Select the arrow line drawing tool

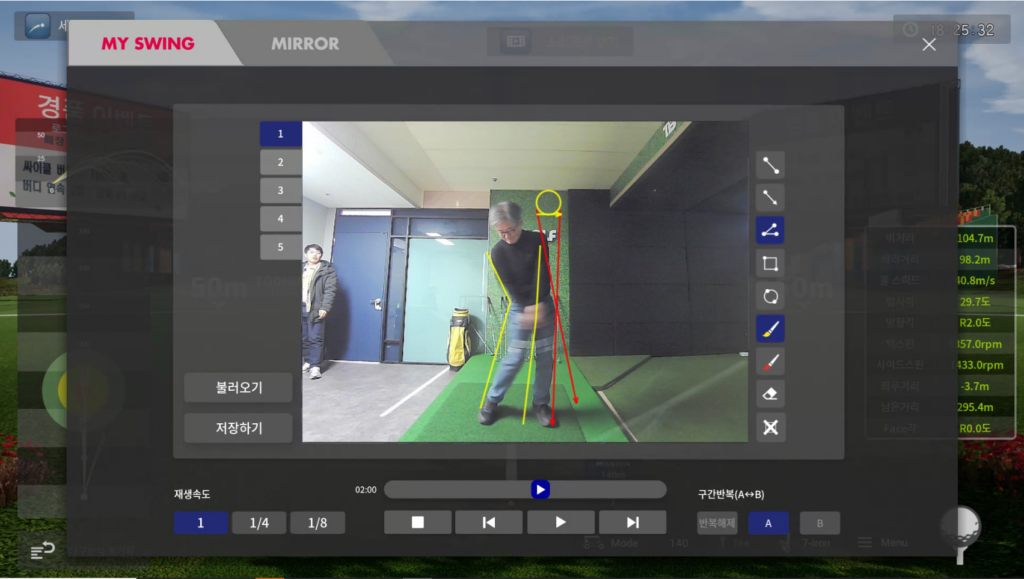pyautogui.click(x=770, y=198)
